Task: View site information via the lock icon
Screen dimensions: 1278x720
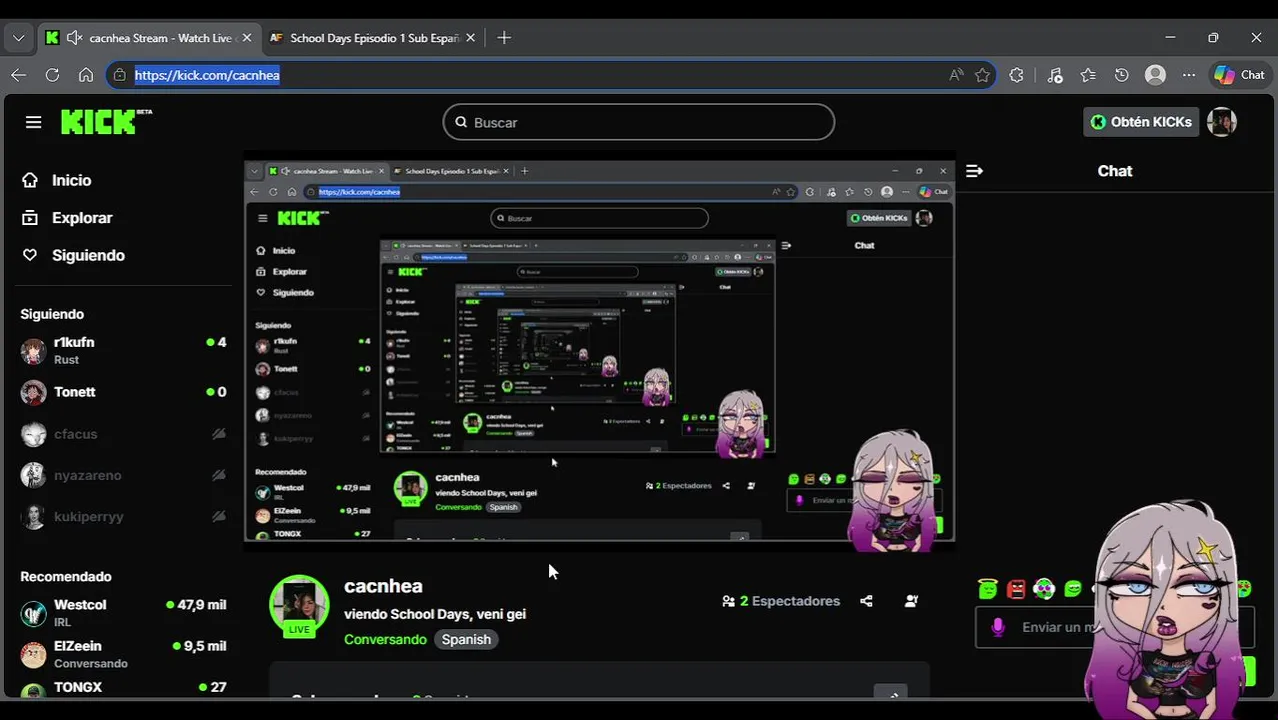Action: pos(120,75)
